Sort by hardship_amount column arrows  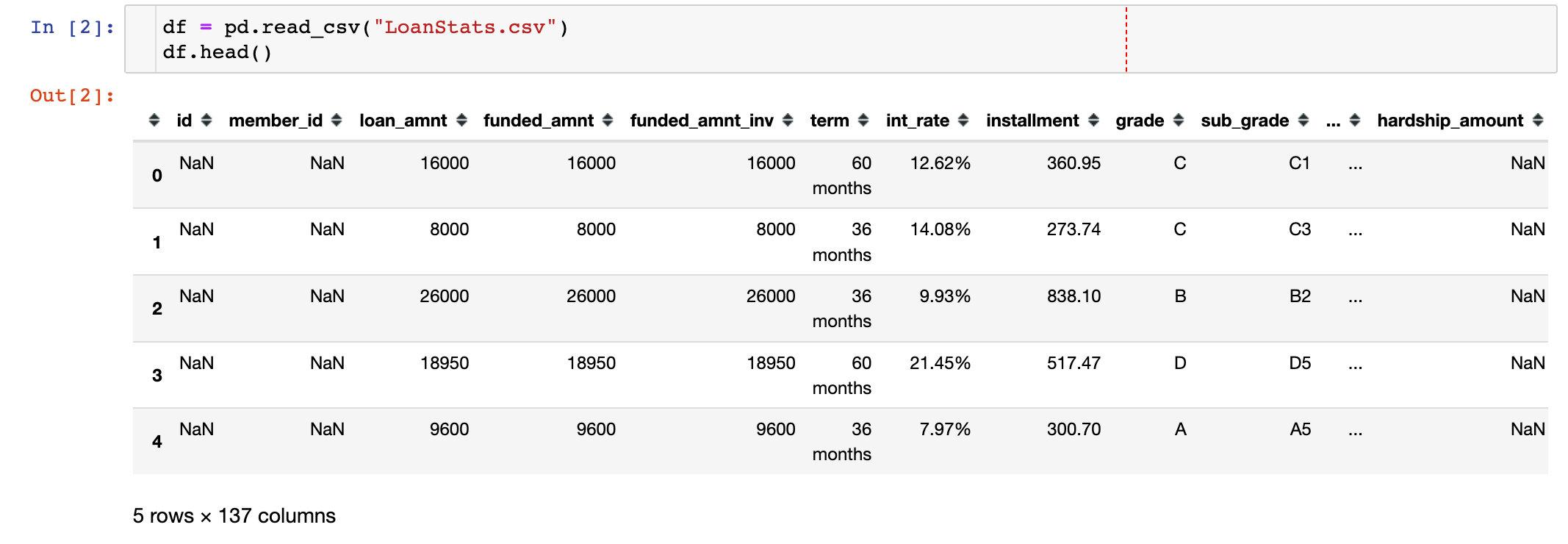pos(1538,121)
